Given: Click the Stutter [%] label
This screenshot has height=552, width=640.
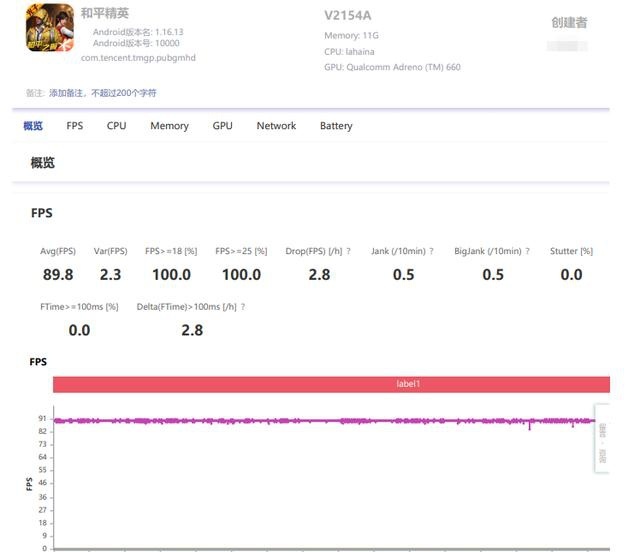Looking at the screenshot, I should pyautogui.click(x=571, y=251).
